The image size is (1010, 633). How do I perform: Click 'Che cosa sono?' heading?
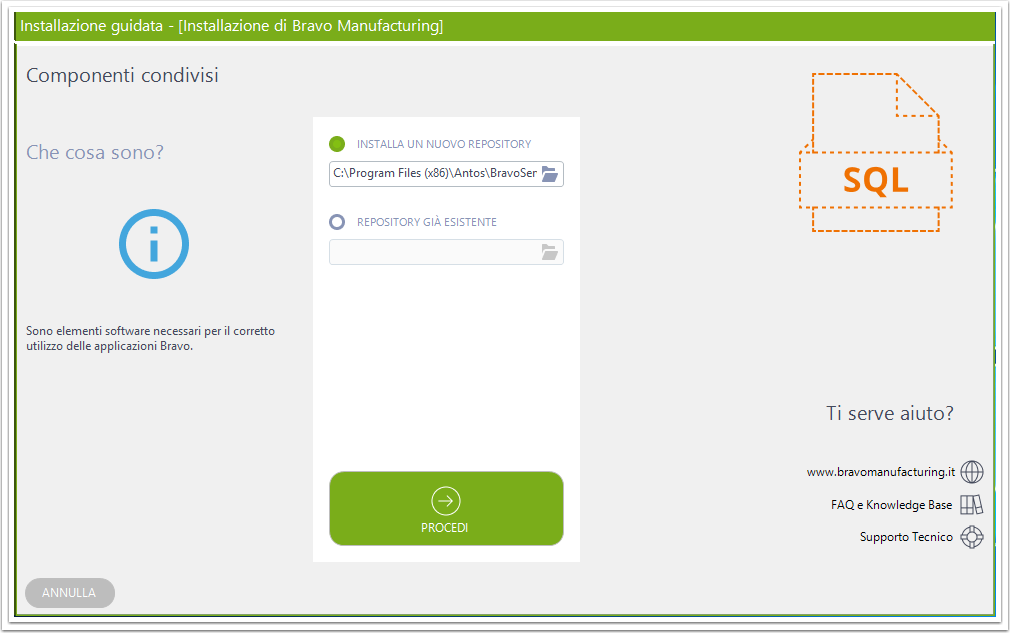(x=95, y=153)
